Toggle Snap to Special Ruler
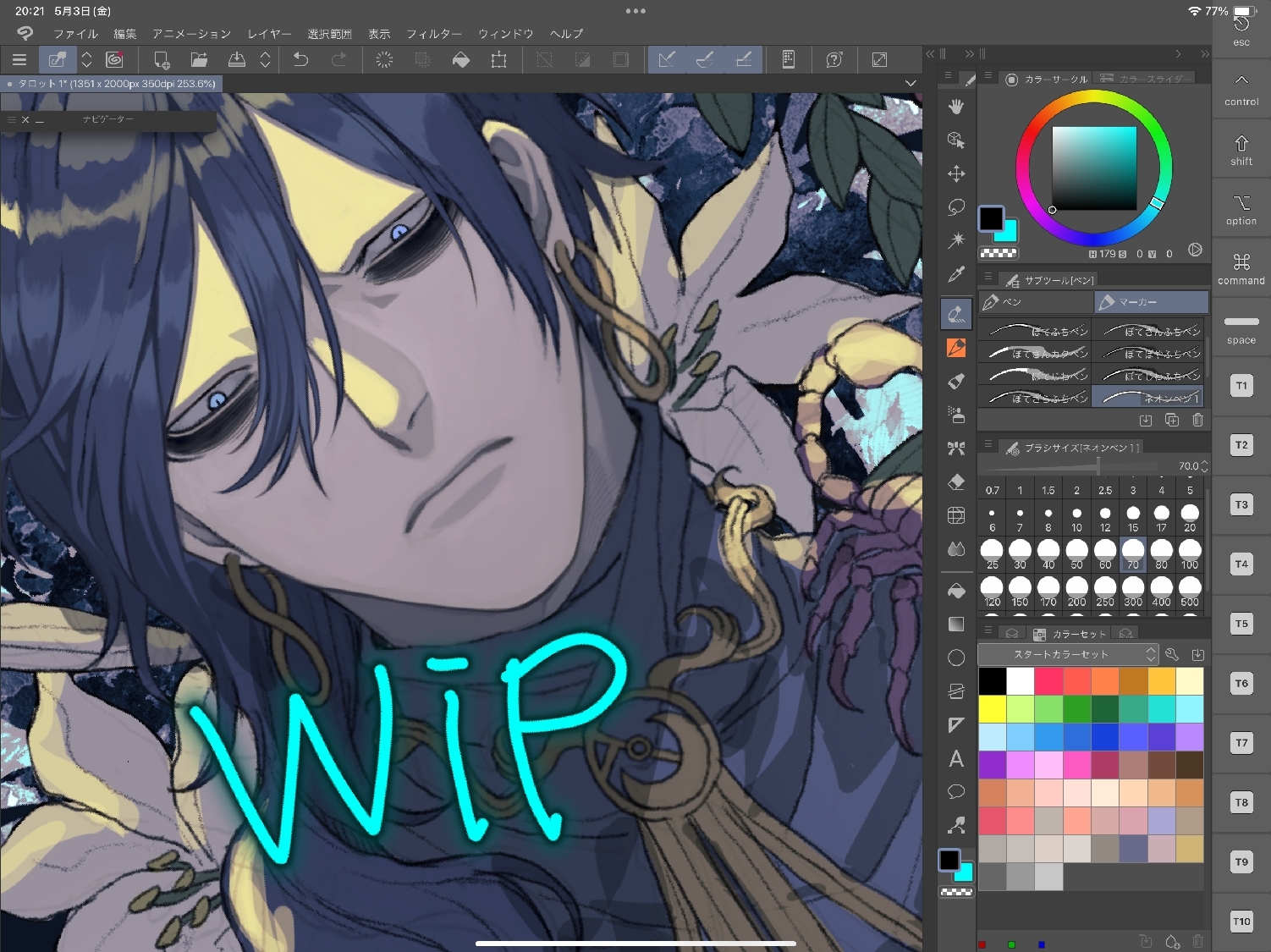Screen dimensions: 1271x952 point(705,59)
